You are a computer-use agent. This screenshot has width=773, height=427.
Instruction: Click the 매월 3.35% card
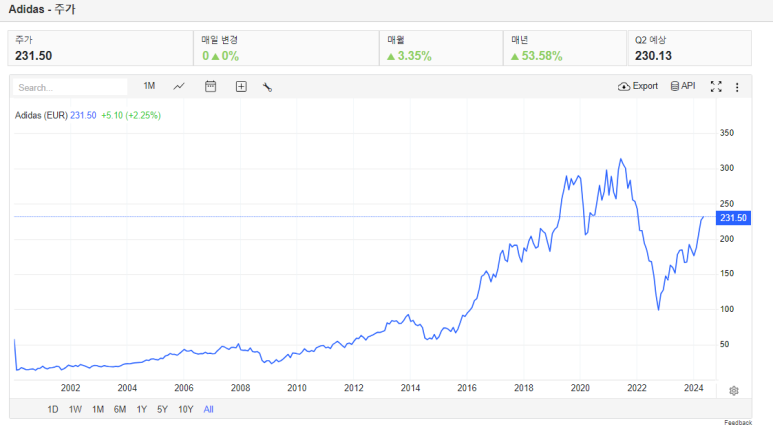click(x=441, y=48)
